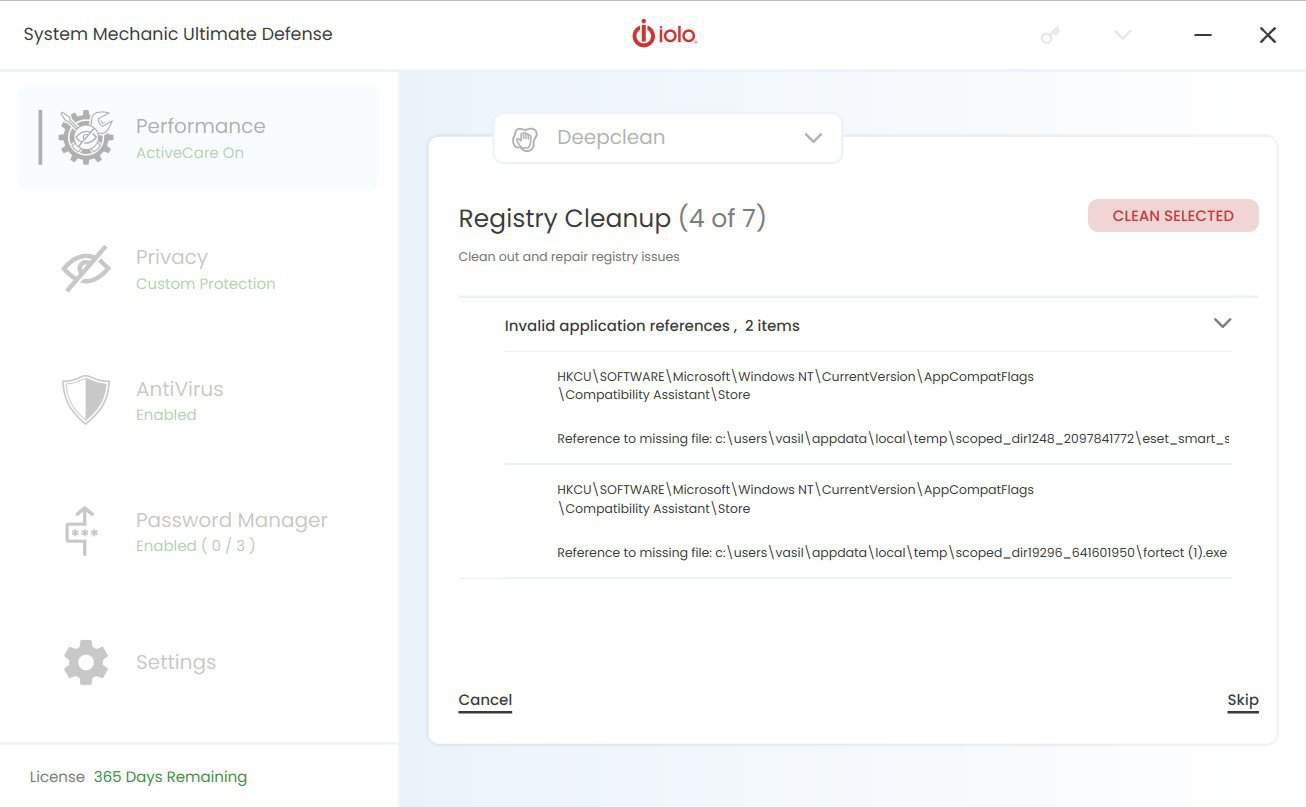Click 'Clean out and repair registry issues' text
The image size is (1306, 807).
(x=569, y=257)
